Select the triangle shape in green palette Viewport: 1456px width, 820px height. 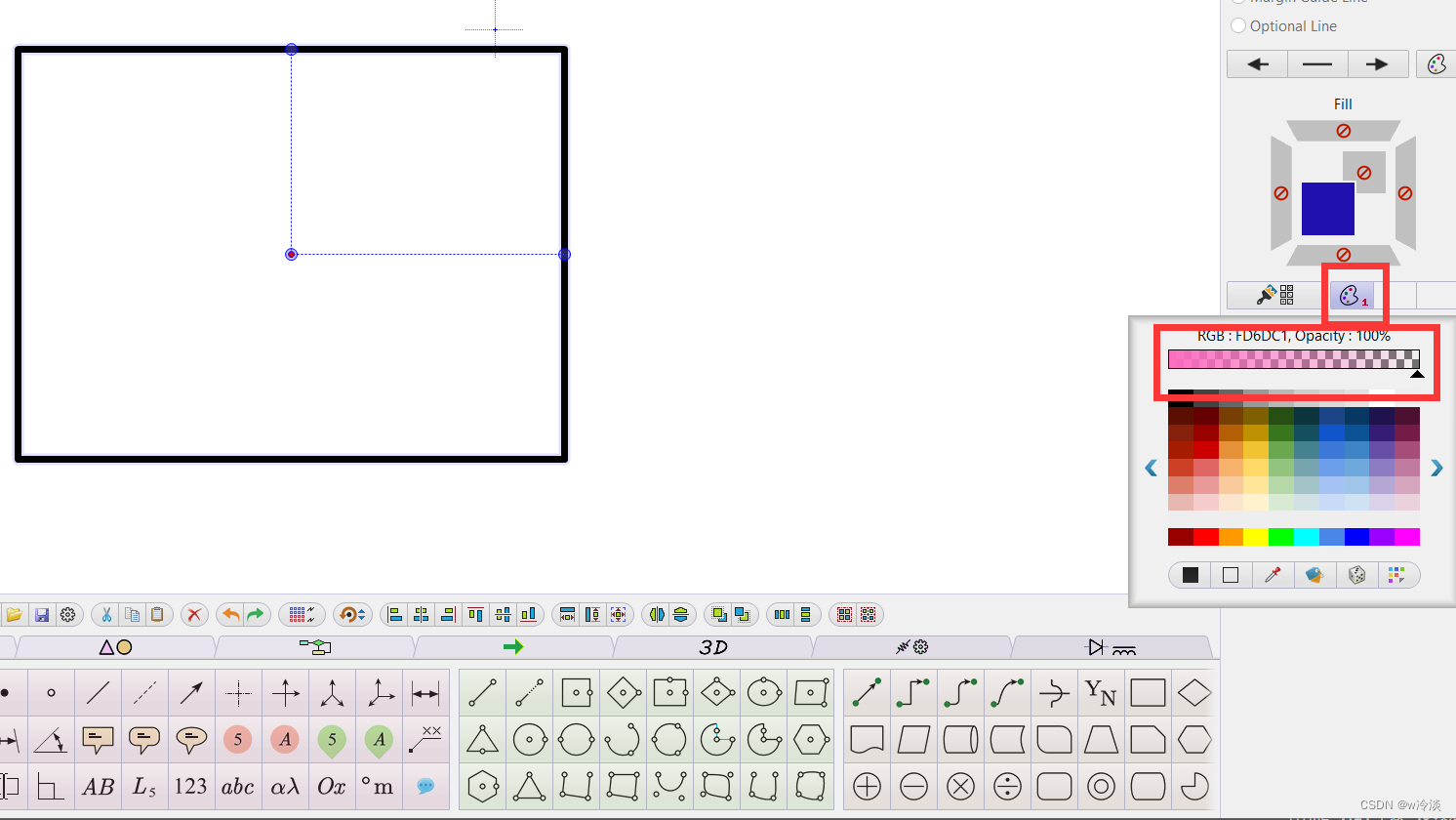point(482,740)
